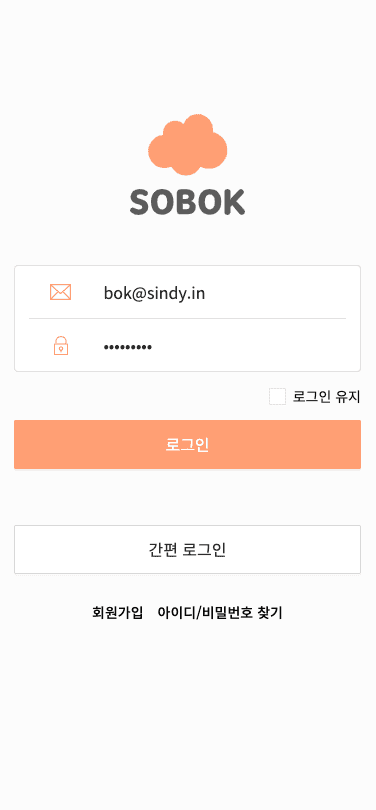Focus the email field showing bok@sindy.in
The height and width of the screenshot is (810, 376).
187,292
